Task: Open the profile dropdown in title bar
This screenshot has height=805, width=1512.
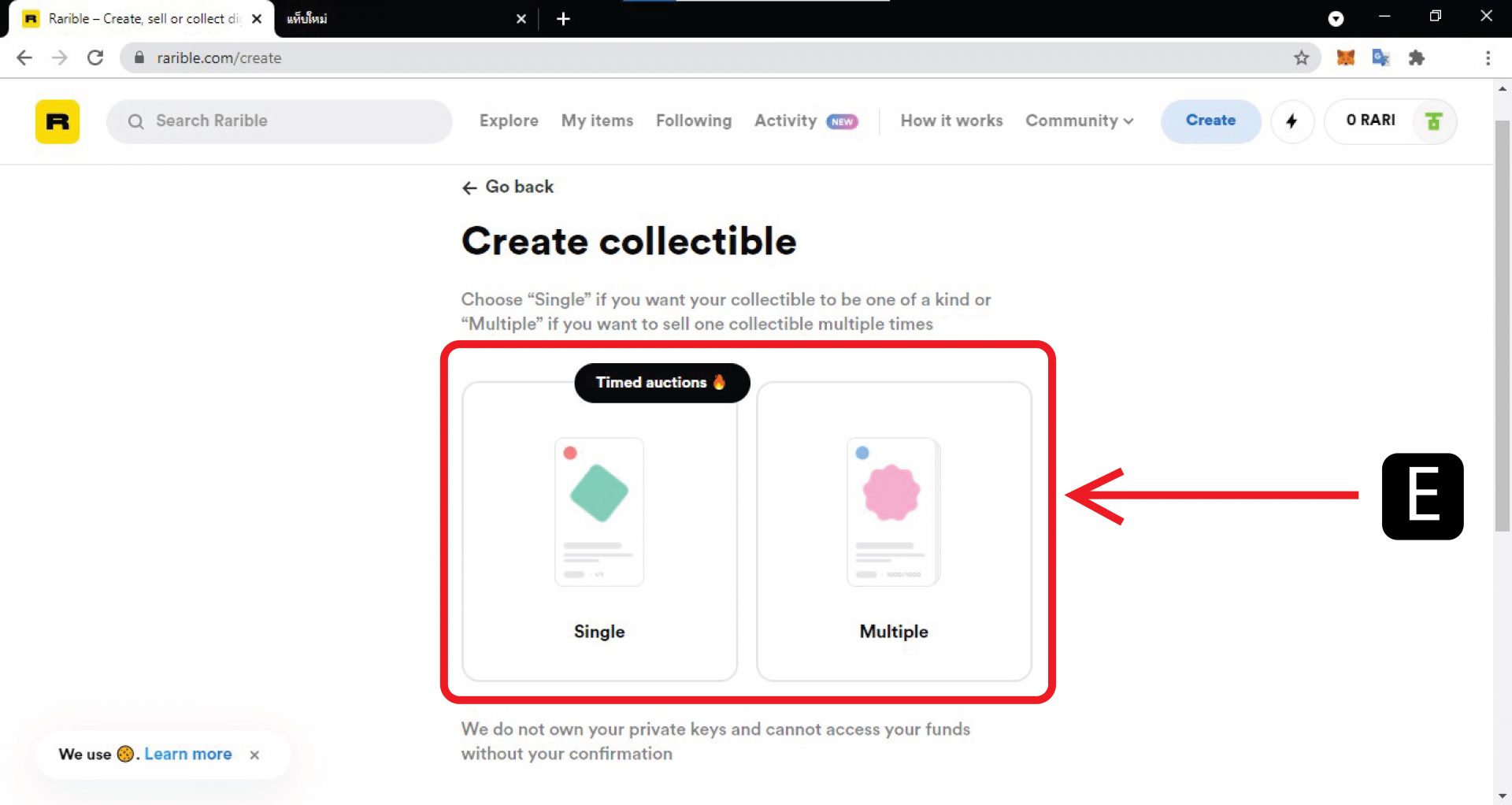Action: point(1336,19)
